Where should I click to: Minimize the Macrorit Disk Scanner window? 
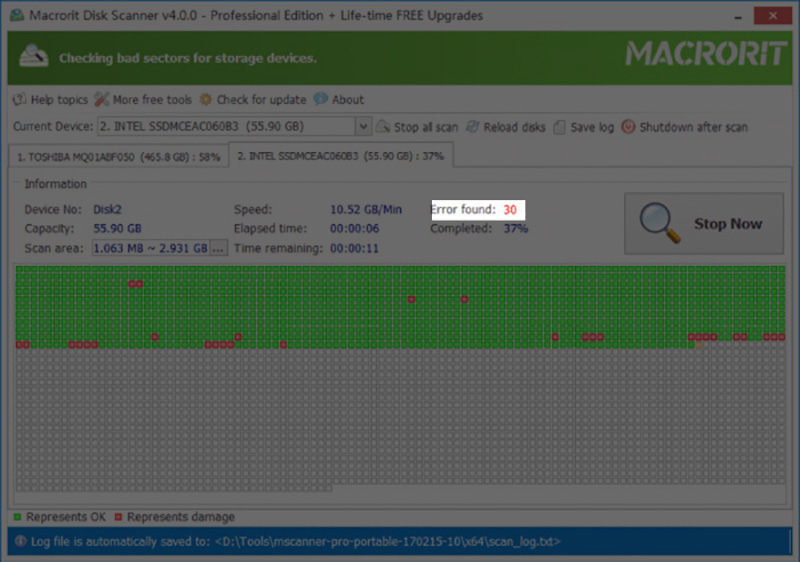pos(738,16)
